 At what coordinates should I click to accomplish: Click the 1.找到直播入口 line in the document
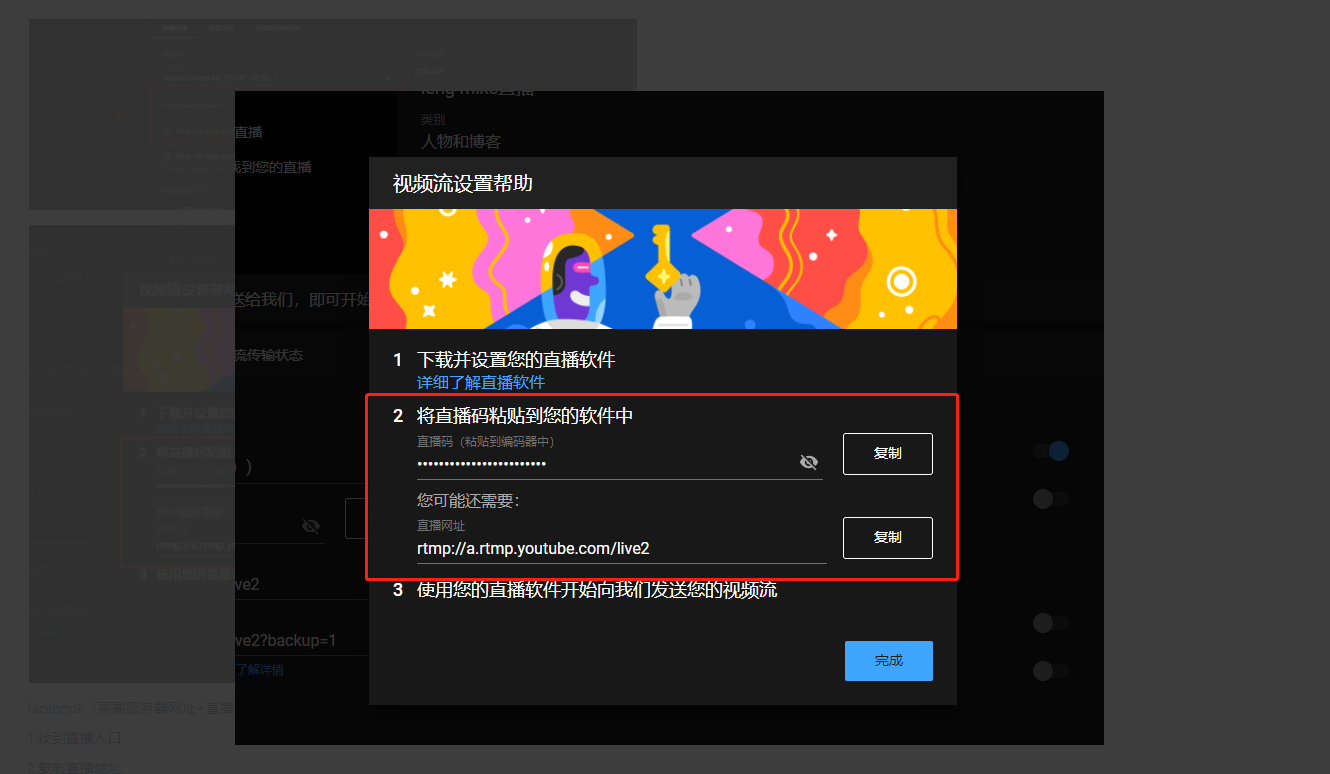tap(74, 738)
